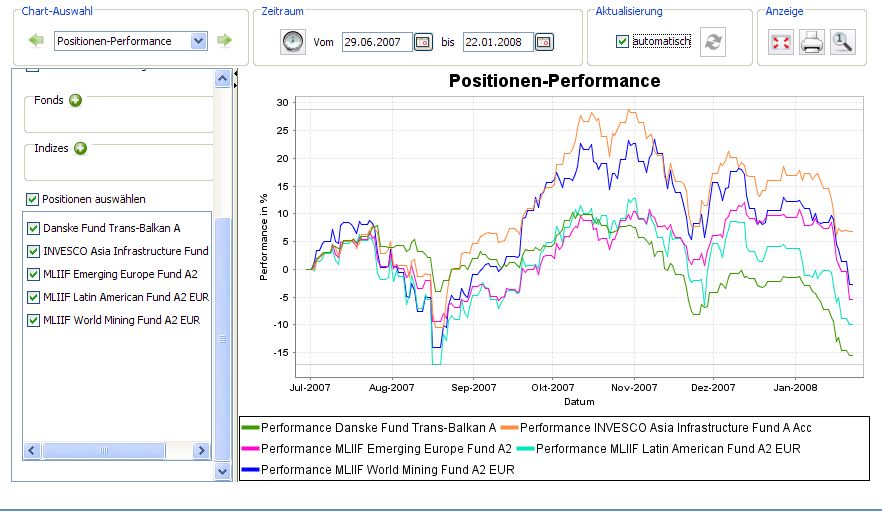This screenshot has height=512, width=882.
Task: Uncheck MLIIF World Mining Fund A2 EUR
Action: coord(33,320)
